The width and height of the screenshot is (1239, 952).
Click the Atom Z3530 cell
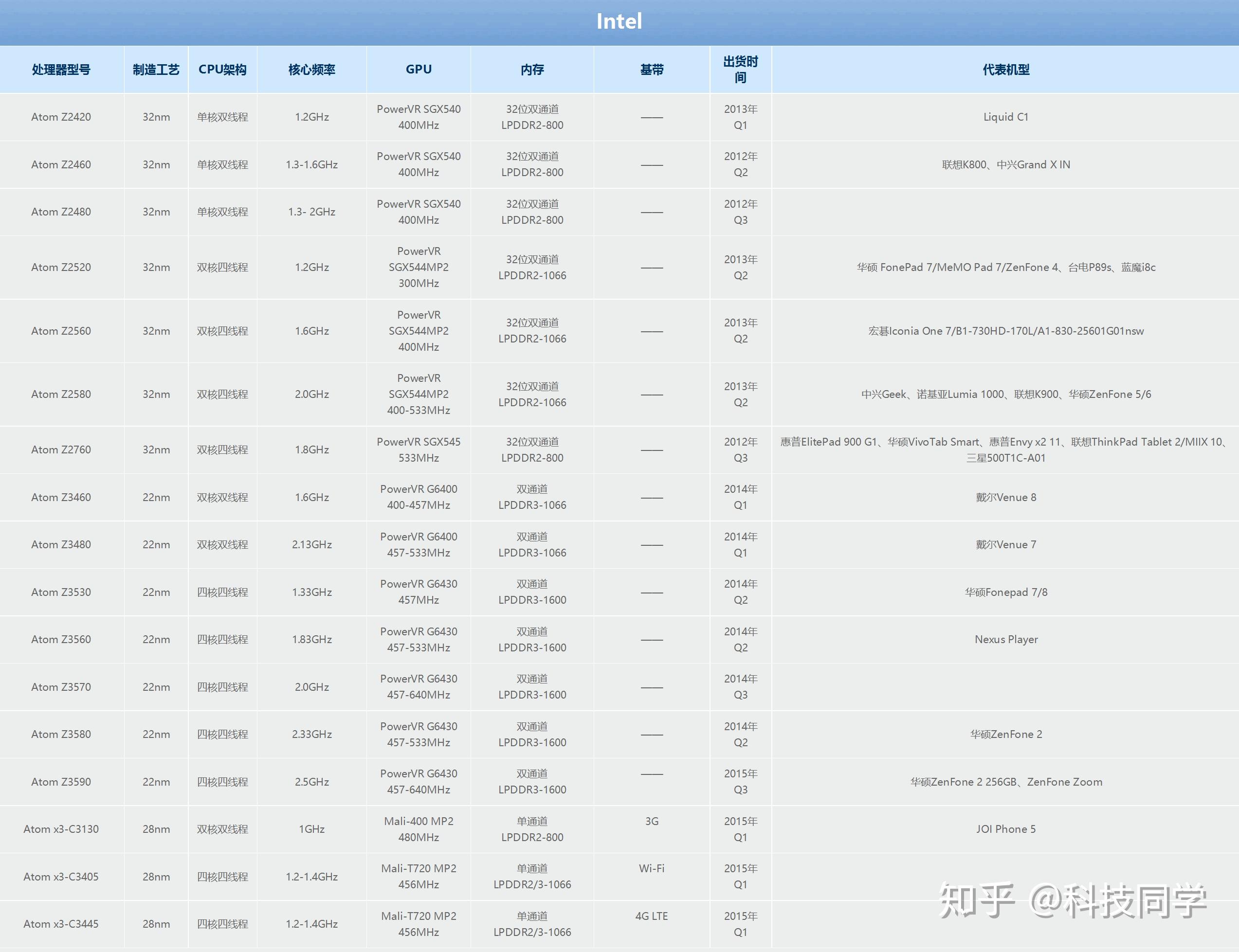pyautogui.click(x=61, y=592)
